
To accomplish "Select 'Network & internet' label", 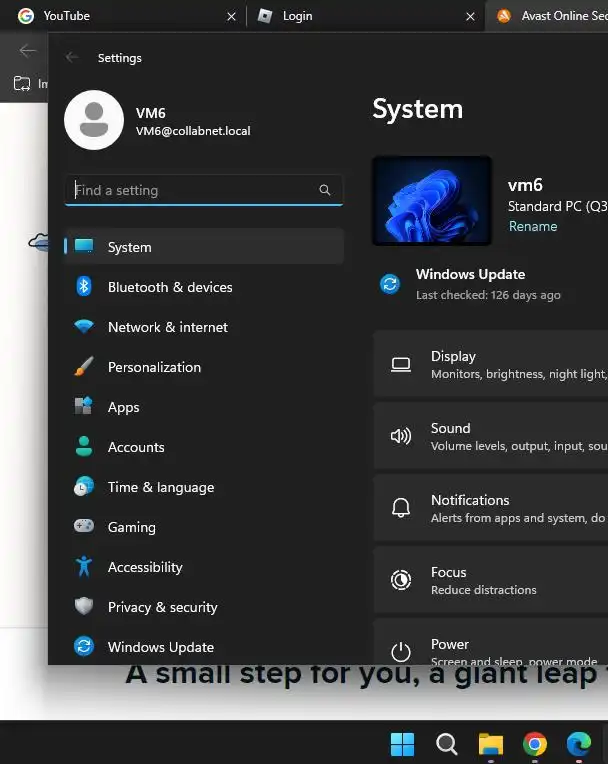I will click(x=168, y=327).
